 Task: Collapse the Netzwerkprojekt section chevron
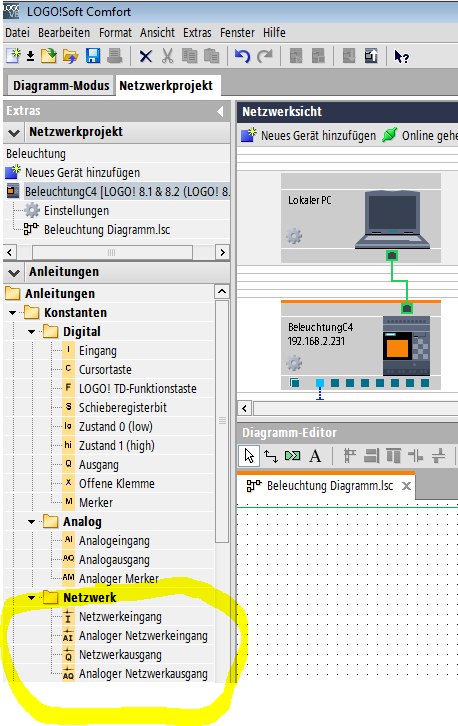(x=14, y=133)
